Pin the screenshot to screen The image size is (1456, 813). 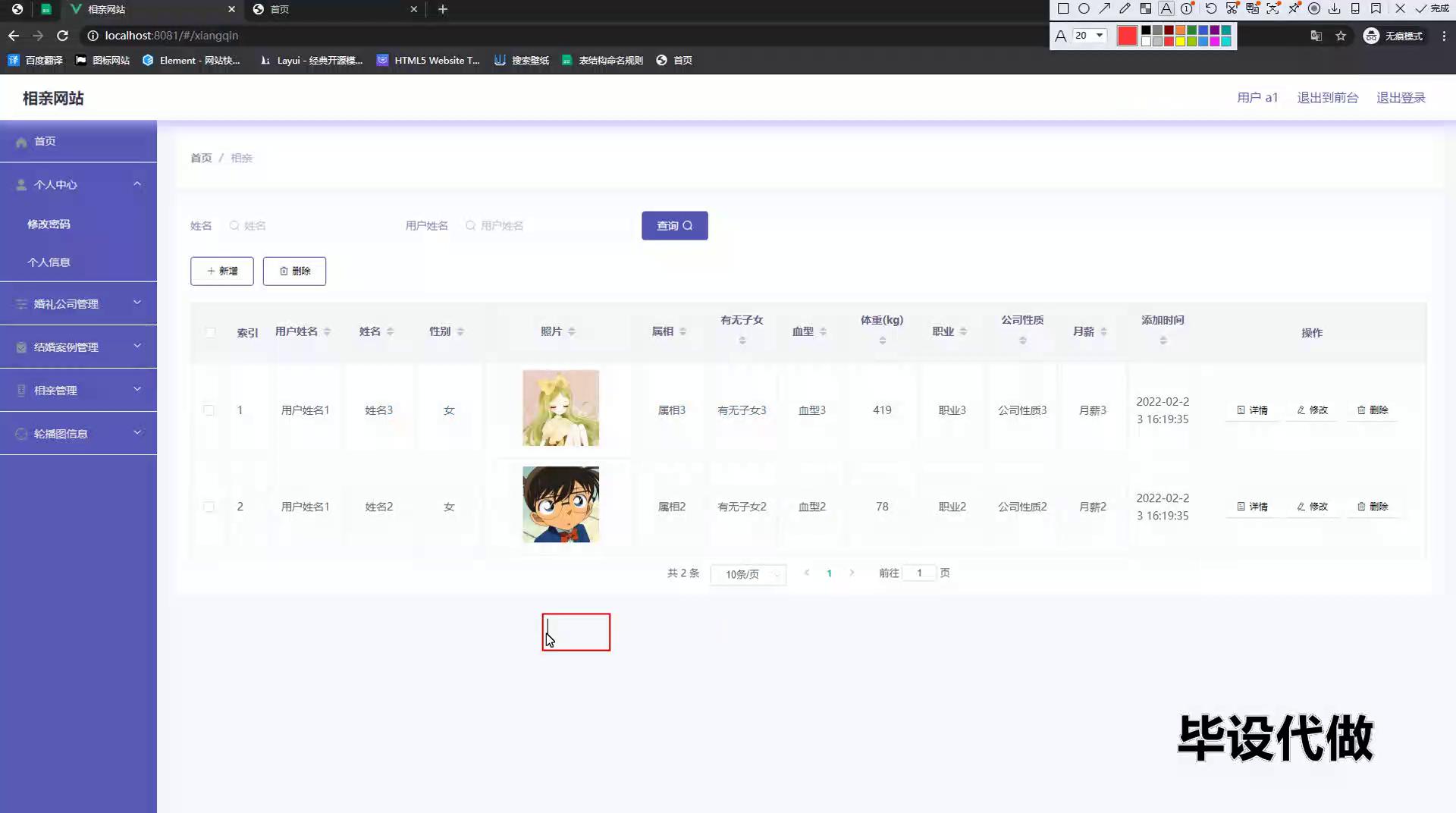pyautogui.click(x=1294, y=9)
